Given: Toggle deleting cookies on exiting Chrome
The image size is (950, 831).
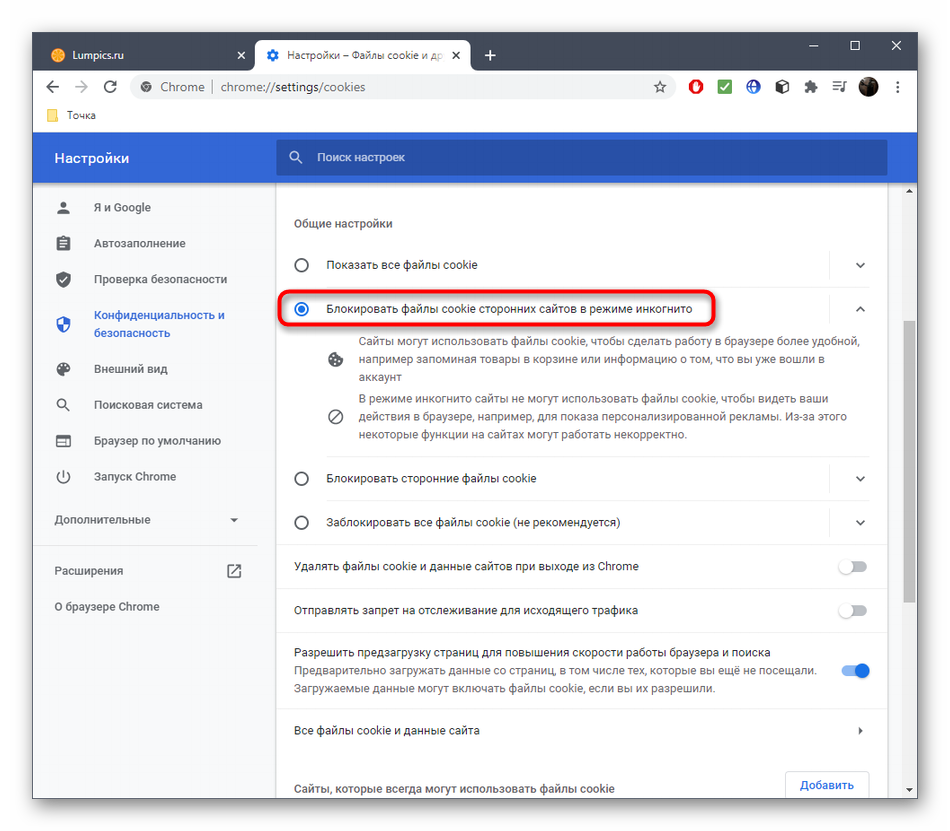Looking at the screenshot, I should tap(853, 567).
